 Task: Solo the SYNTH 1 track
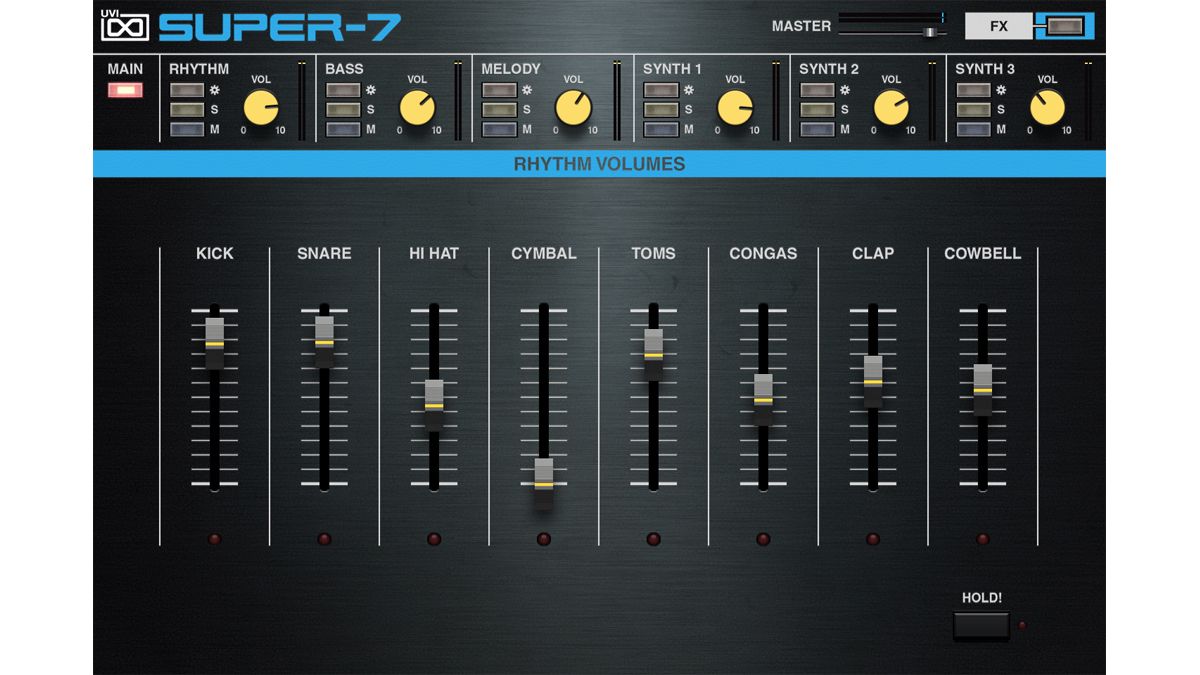coord(661,110)
